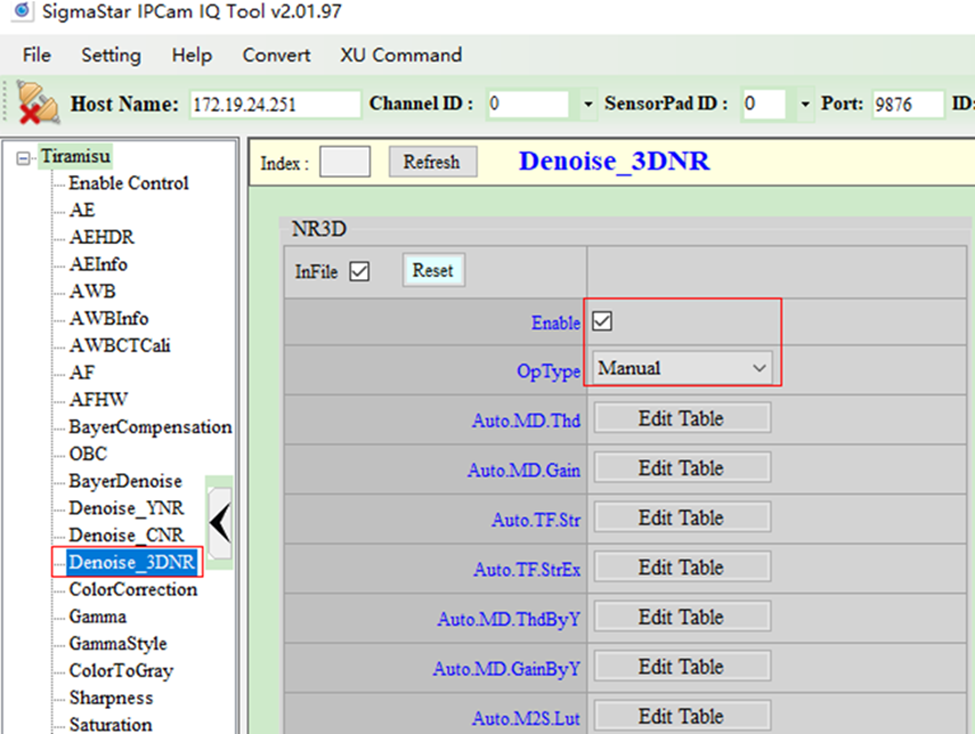
Task: Open the File menu
Action: click(36, 55)
